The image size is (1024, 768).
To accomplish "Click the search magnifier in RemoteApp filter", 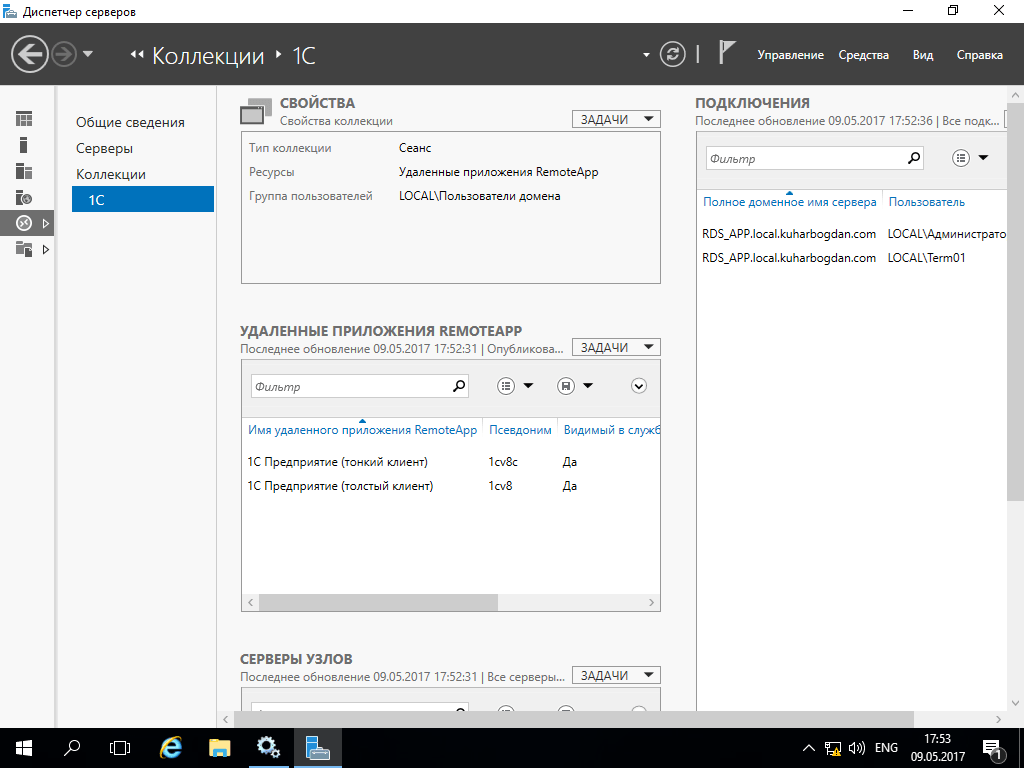I will point(459,386).
